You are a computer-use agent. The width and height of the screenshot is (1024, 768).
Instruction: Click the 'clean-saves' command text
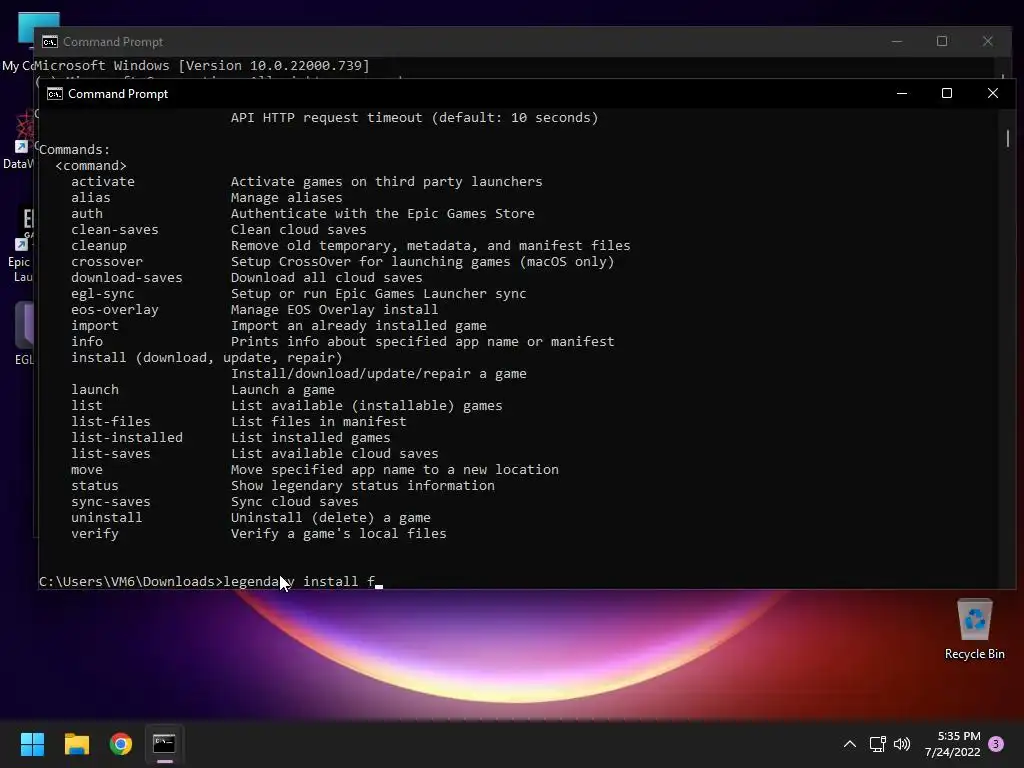pos(115,229)
